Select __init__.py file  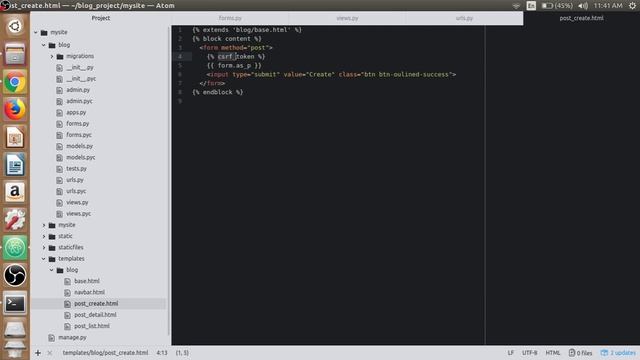point(80,67)
